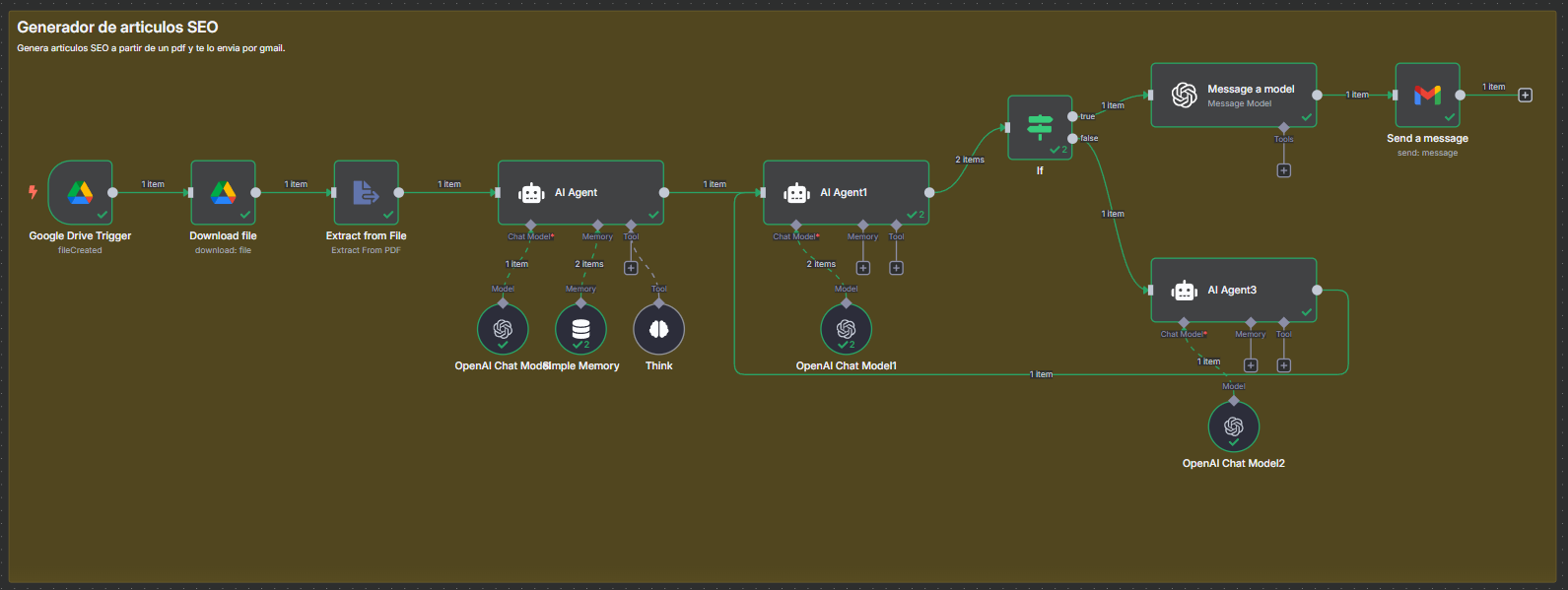Select the AI Agent1 node
This screenshot has height=590, width=1568.
[846, 192]
